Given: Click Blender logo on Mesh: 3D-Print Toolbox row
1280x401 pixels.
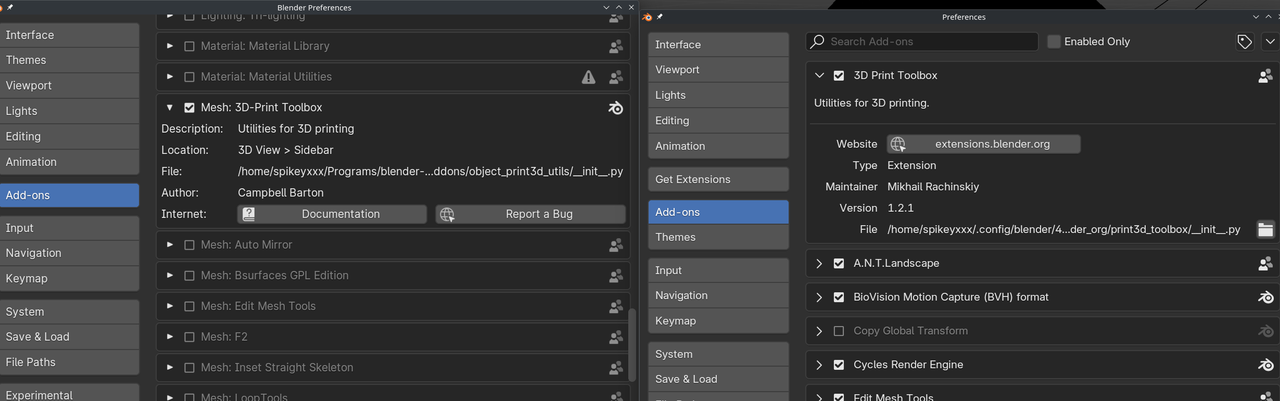Looking at the screenshot, I should point(616,108).
